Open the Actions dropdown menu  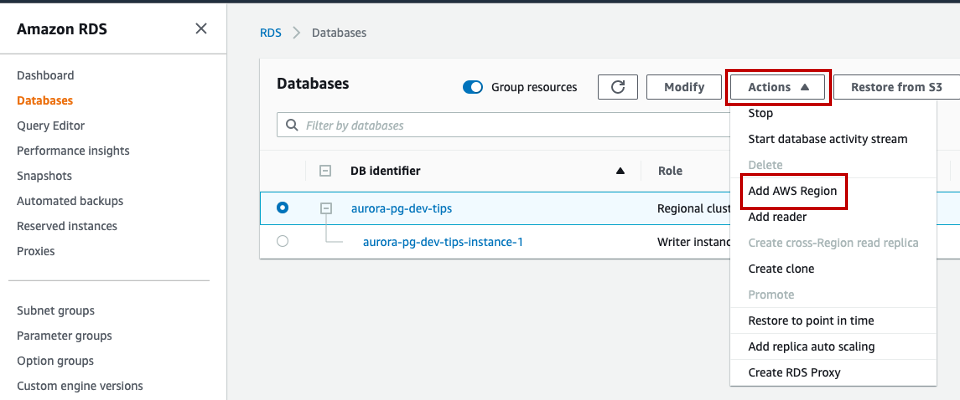pos(778,87)
